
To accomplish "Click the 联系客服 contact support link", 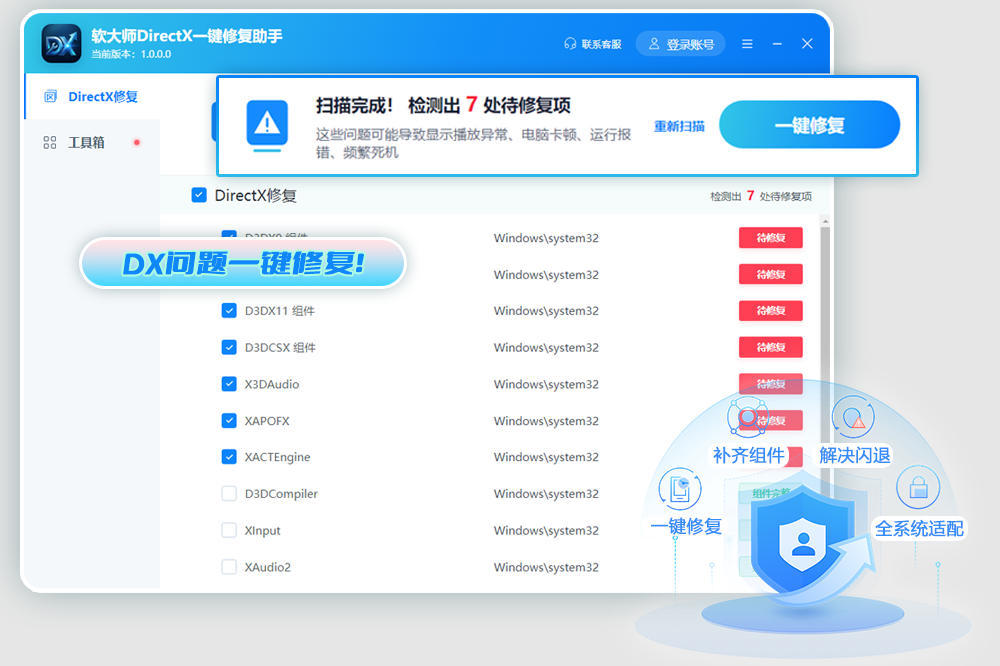I will (593, 43).
